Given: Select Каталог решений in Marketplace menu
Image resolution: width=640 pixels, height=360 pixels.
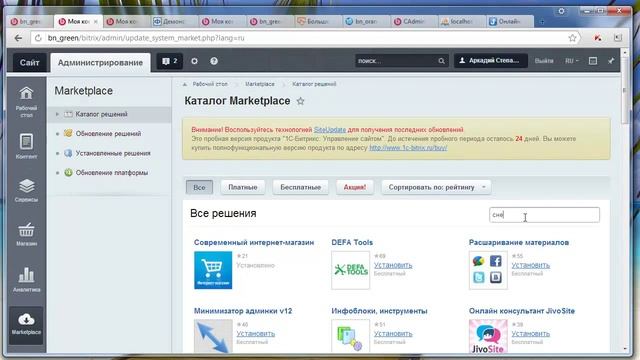Looking at the screenshot, I should point(102,114).
